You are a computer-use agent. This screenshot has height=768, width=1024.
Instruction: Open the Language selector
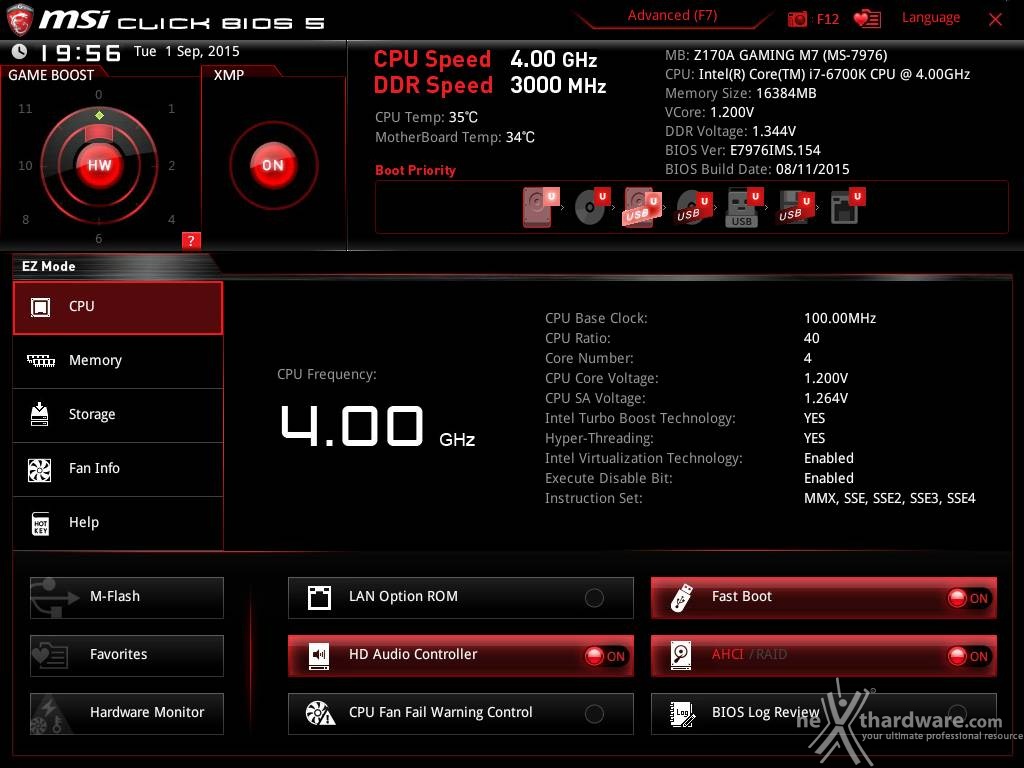[931, 18]
